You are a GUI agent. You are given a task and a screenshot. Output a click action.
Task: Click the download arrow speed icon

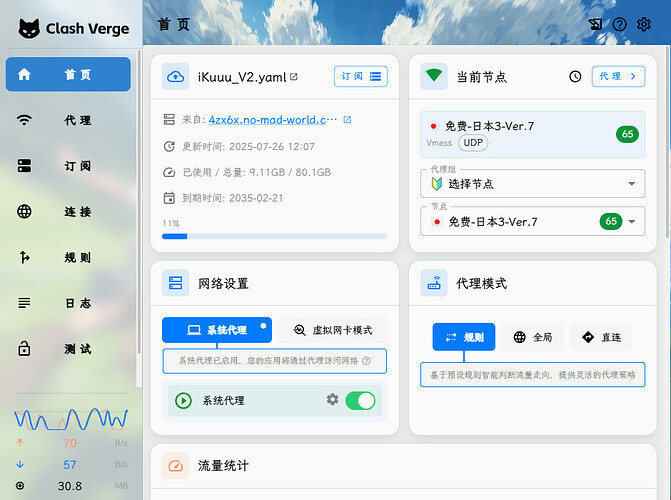point(20,464)
